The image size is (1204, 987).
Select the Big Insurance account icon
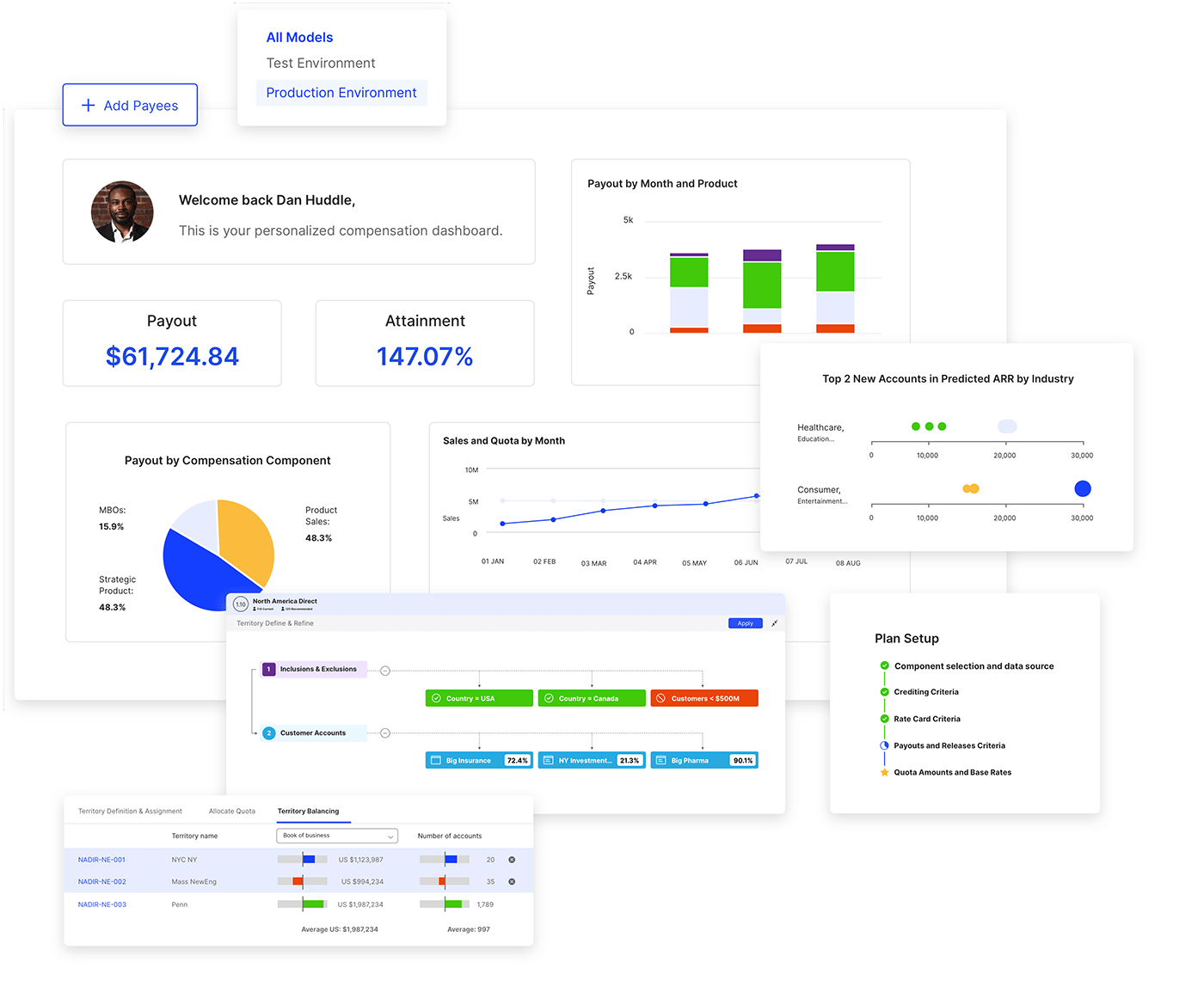435,759
